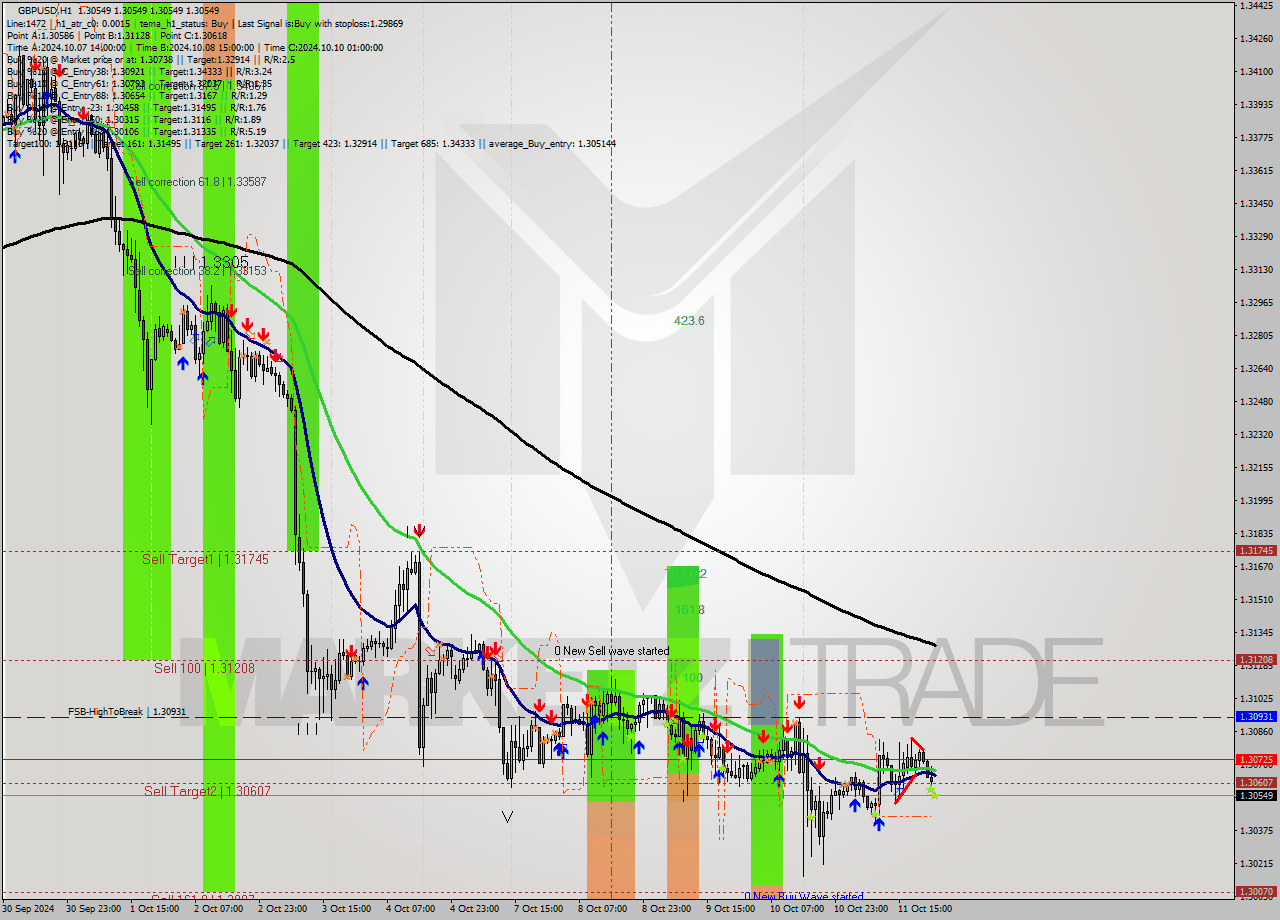Image resolution: width=1280 pixels, height=920 pixels.
Task: Click the '0 New Buy Wave started' annotation
Action: (803, 896)
